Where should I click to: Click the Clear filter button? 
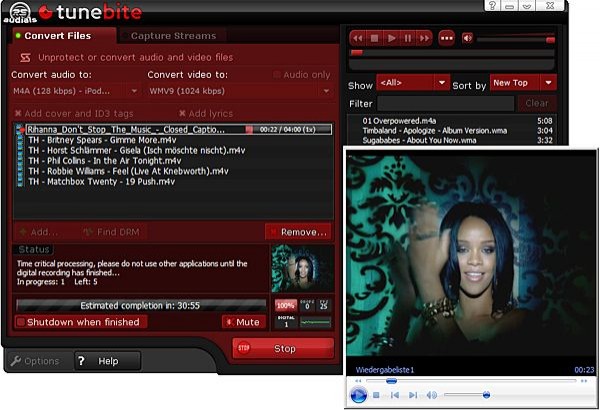click(x=536, y=103)
